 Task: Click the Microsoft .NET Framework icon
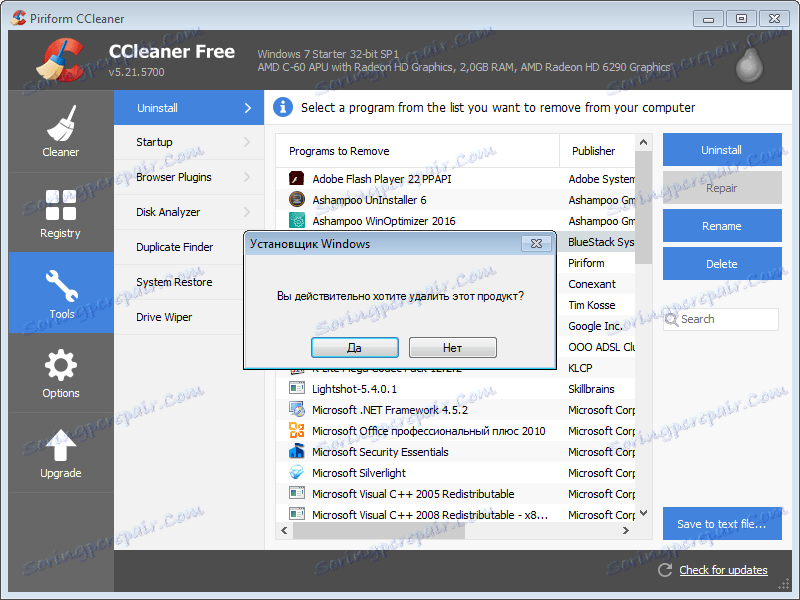coord(296,409)
